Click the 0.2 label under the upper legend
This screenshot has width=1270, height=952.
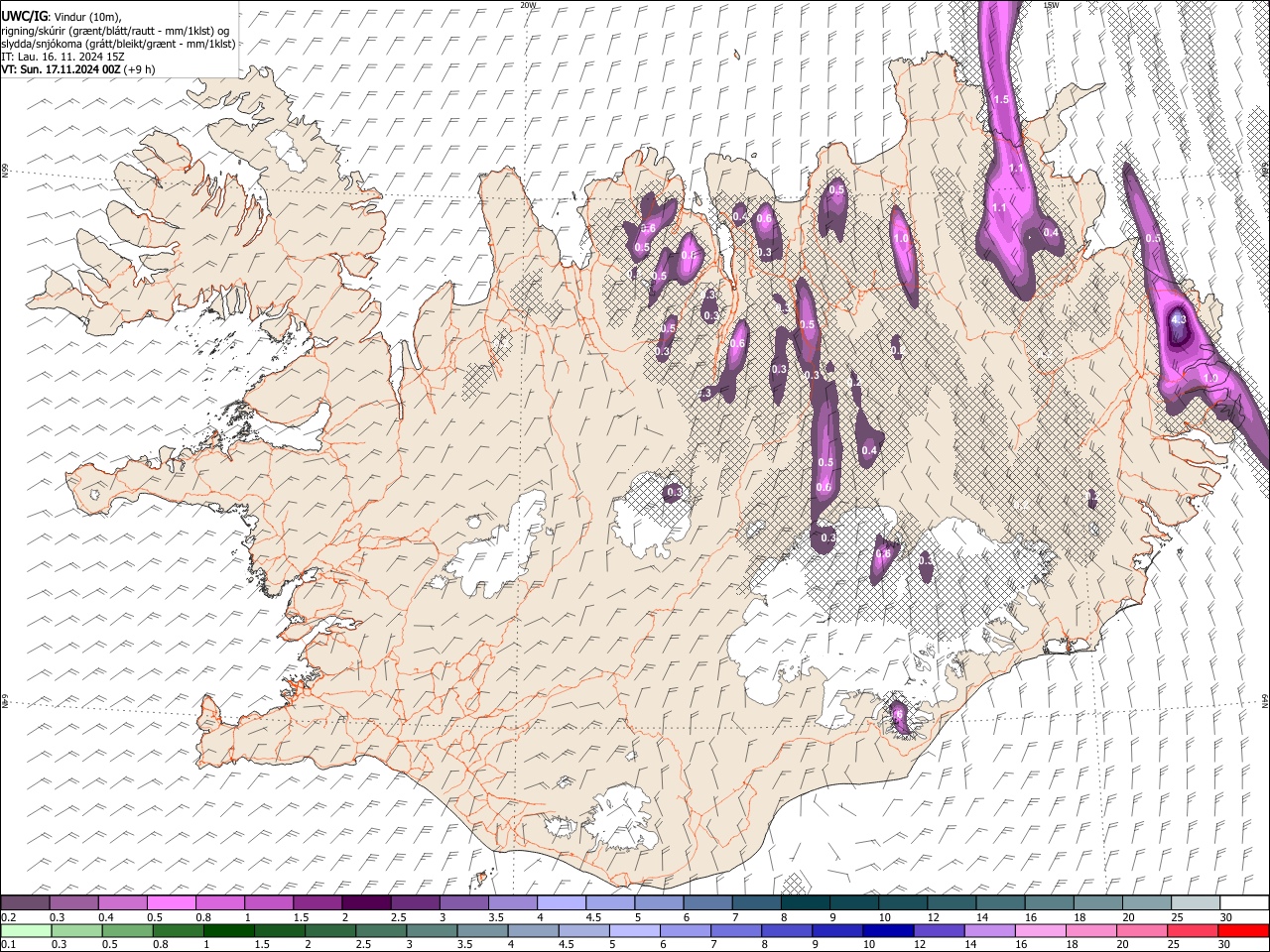[x=8, y=918]
